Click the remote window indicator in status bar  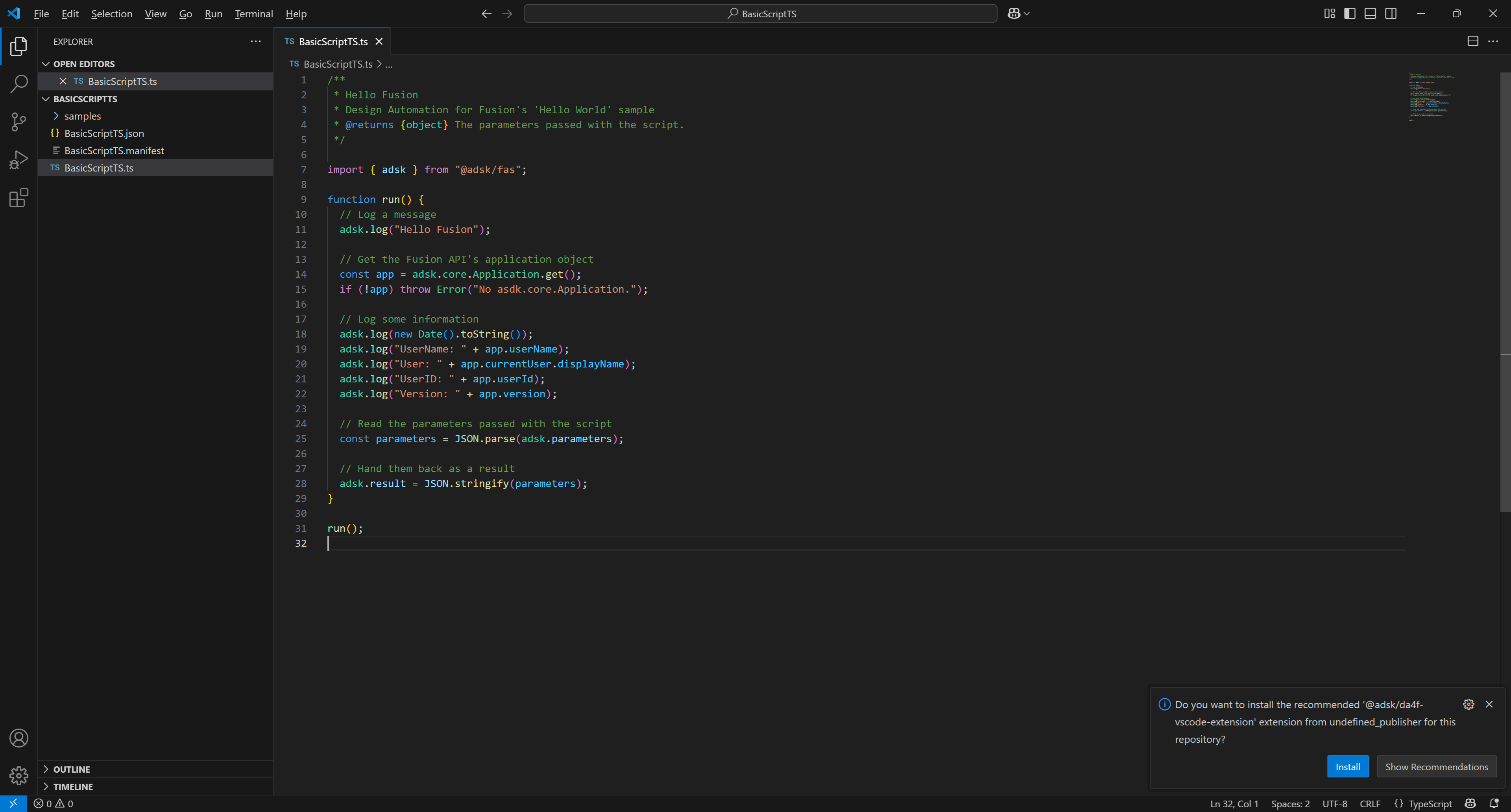click(x=13, y=803)
